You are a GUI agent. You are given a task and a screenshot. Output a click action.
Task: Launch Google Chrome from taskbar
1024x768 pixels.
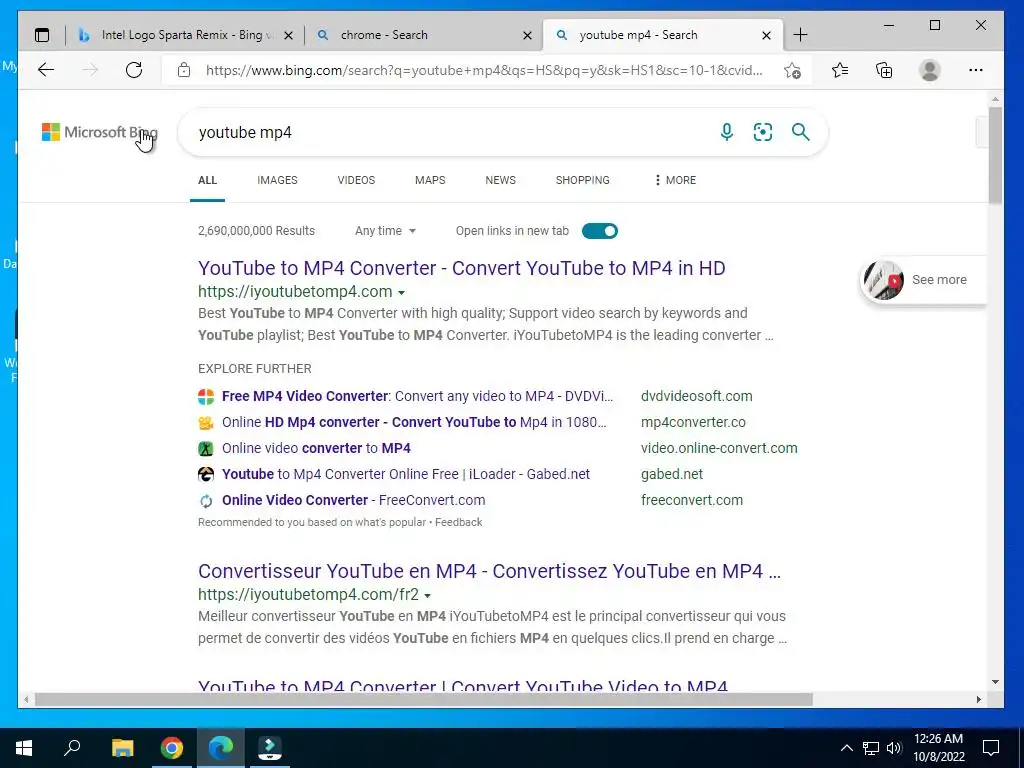(x=172, y=748)
